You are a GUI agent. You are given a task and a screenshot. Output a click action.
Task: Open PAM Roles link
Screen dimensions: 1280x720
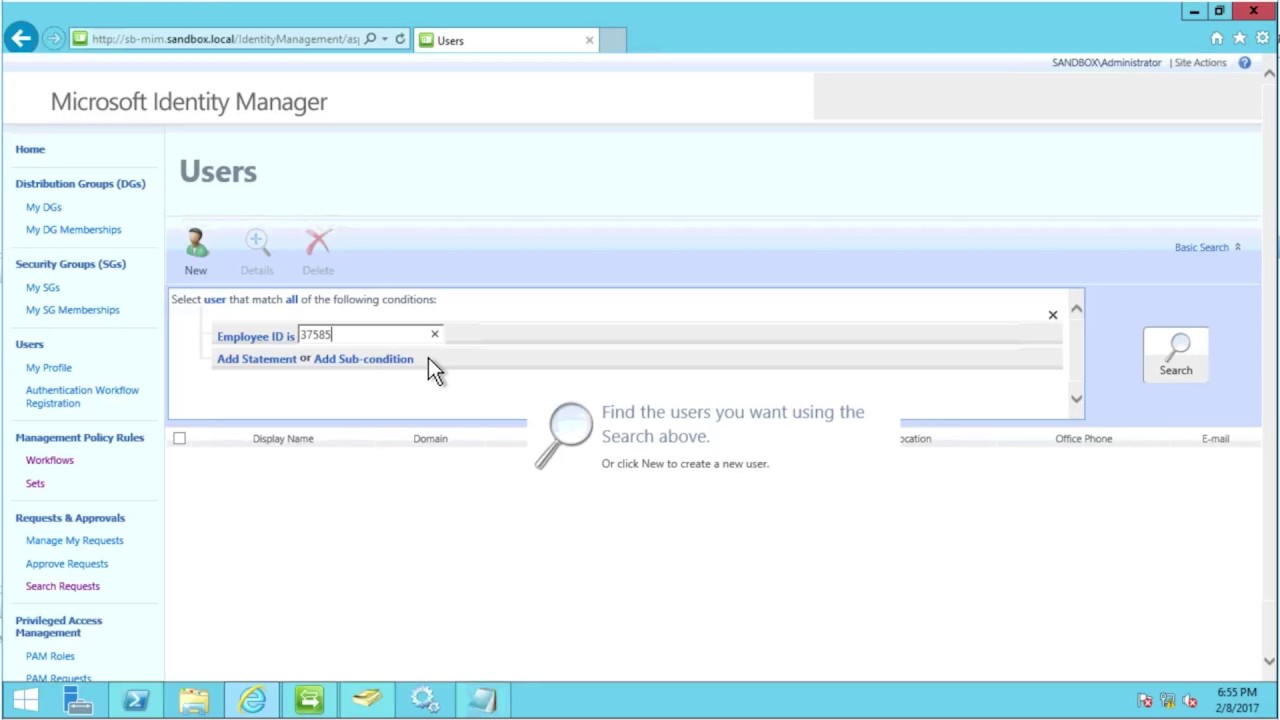50,656
